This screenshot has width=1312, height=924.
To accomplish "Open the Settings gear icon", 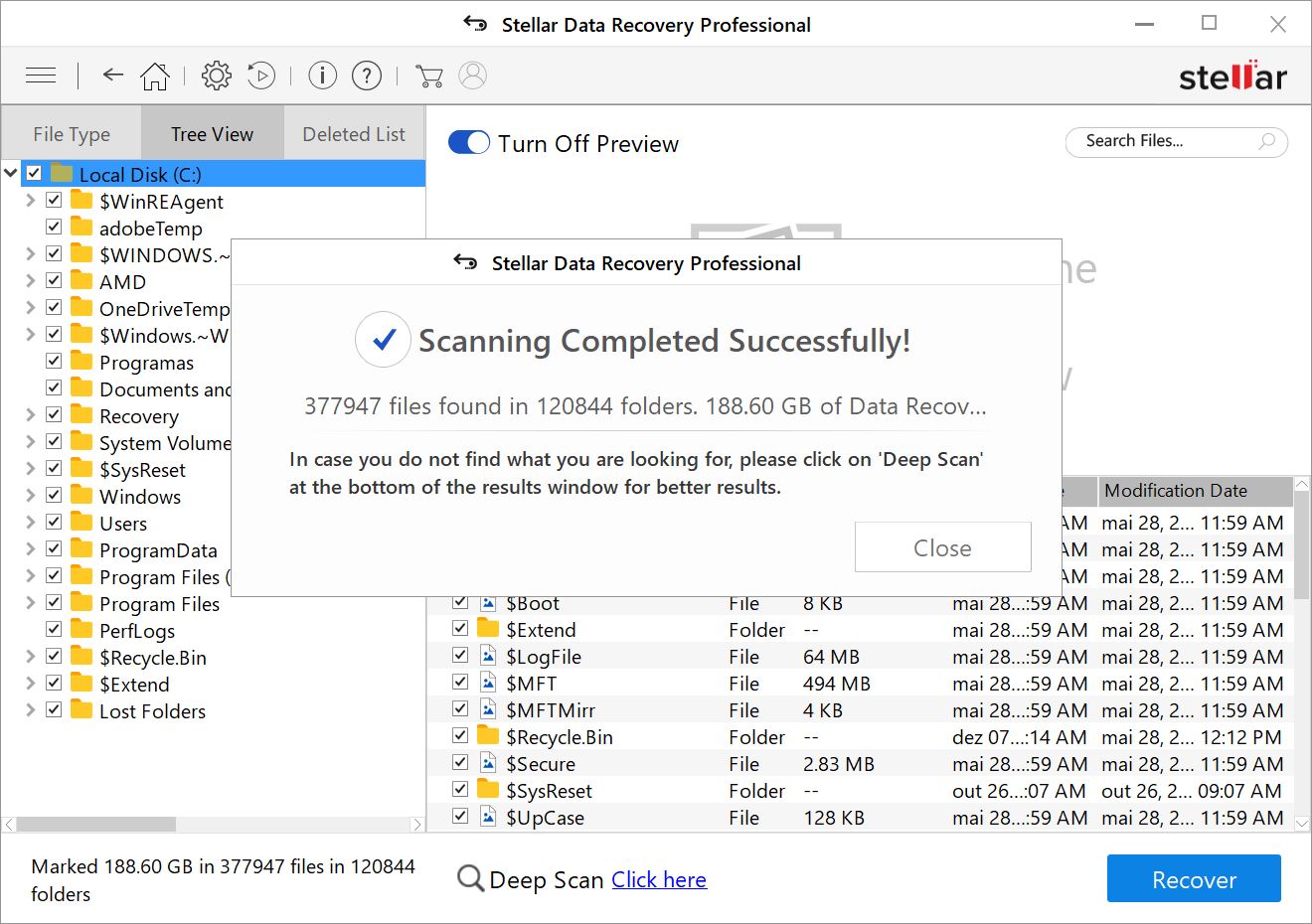I will [216, 76].
